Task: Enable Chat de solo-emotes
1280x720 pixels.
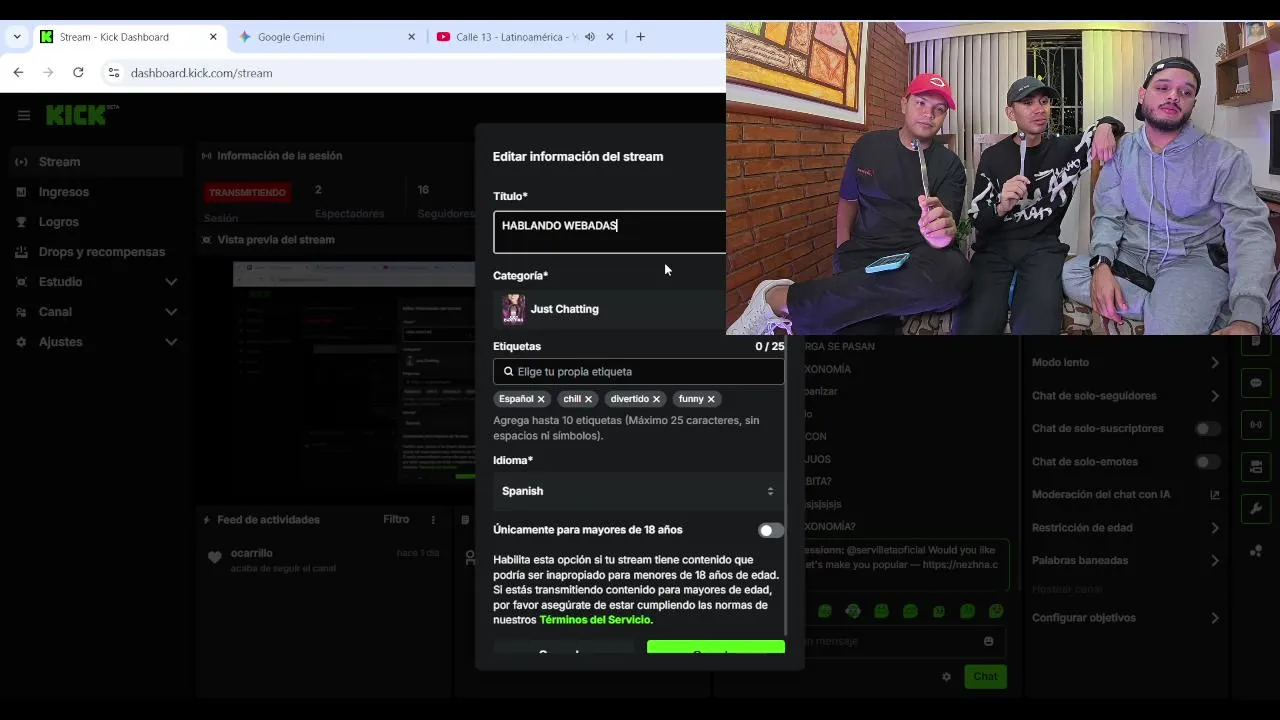Action: click(x=1208, y=462)
